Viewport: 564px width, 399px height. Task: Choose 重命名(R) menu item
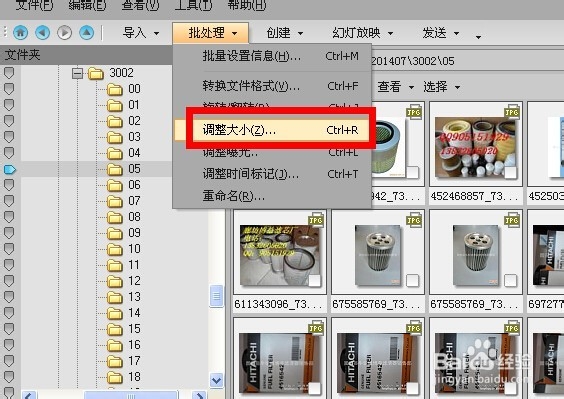pos(272,196)
